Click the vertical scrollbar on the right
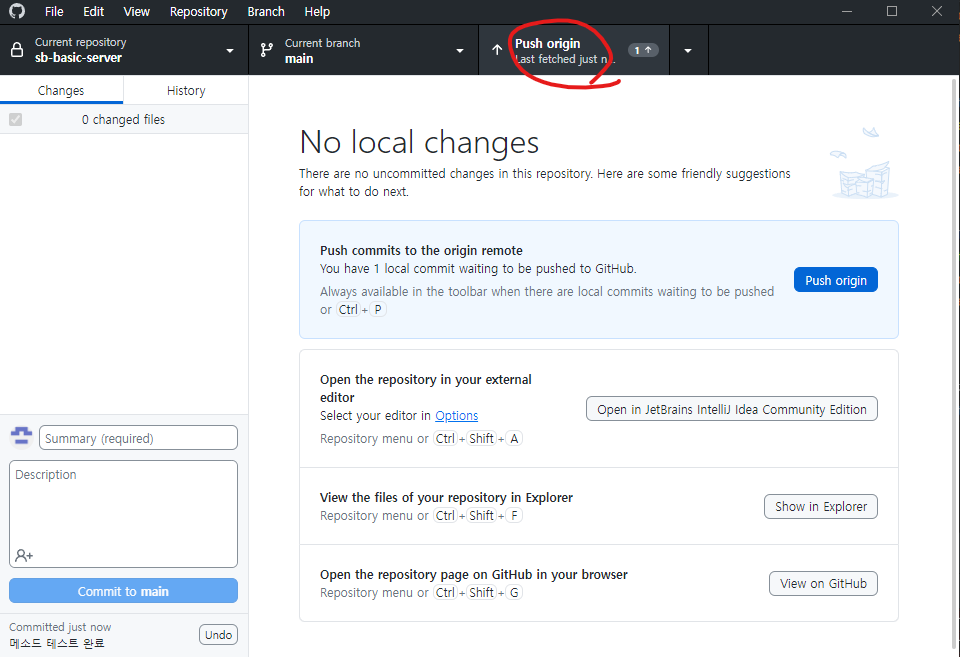The height and width of the screenshot is (657, 960). click(x=954, y=366)
